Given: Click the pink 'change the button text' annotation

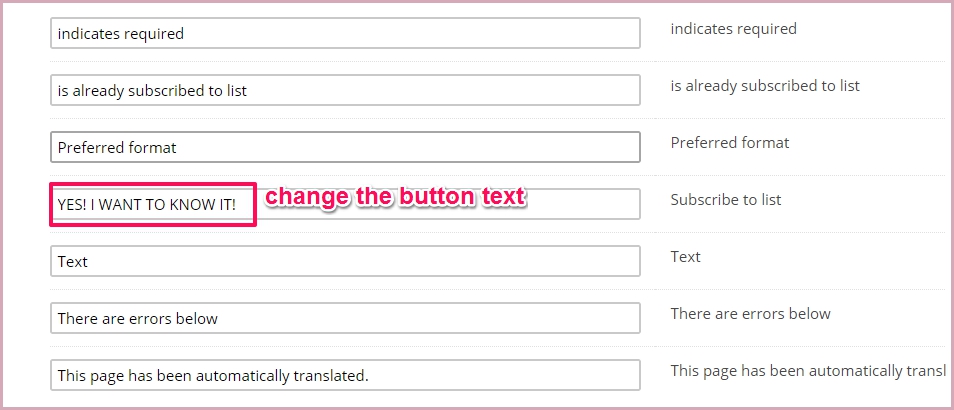Looking at the screenshot, I should (x=395, y=197).
